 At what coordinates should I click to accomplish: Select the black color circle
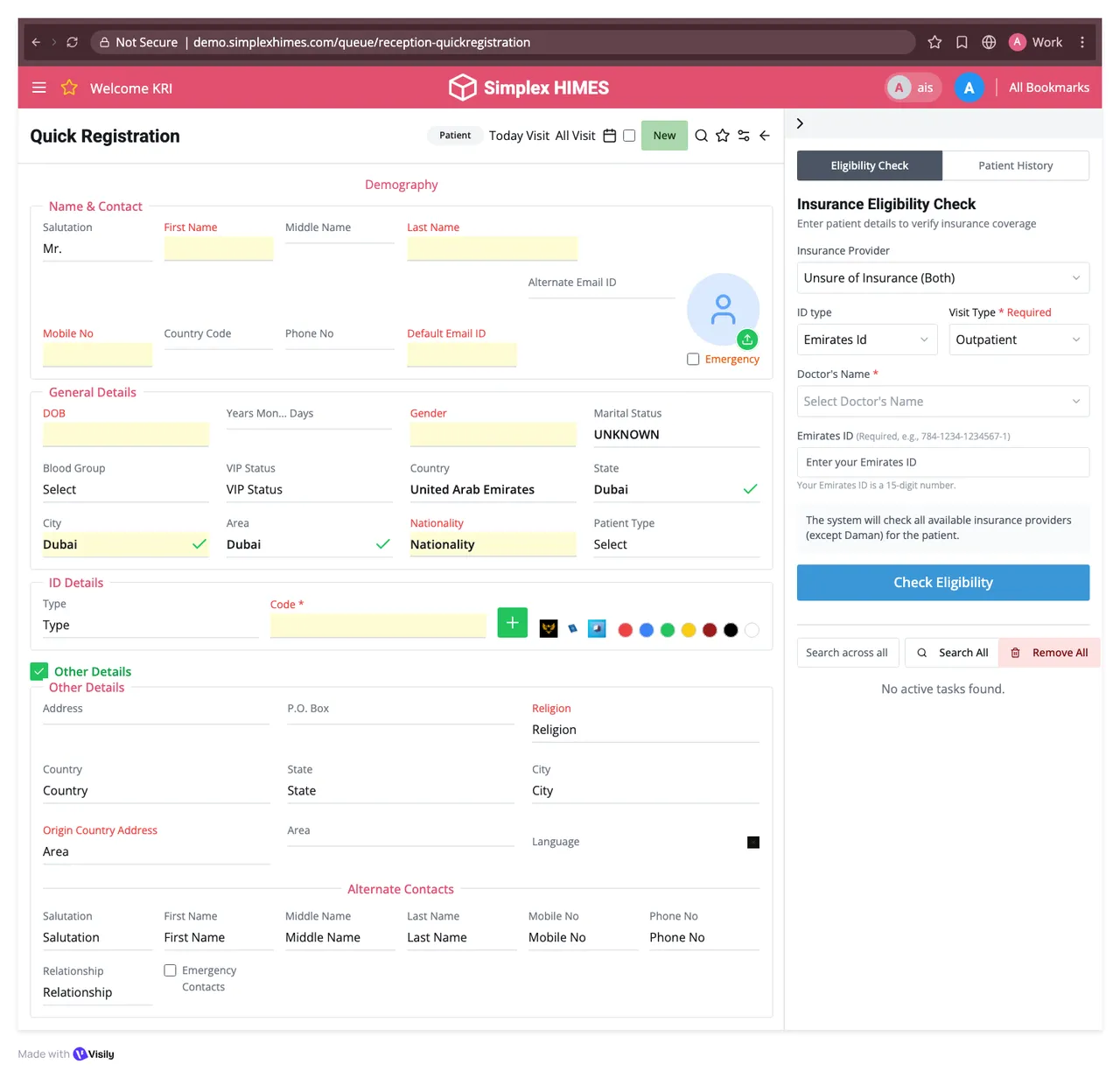[x=731, y=630]
